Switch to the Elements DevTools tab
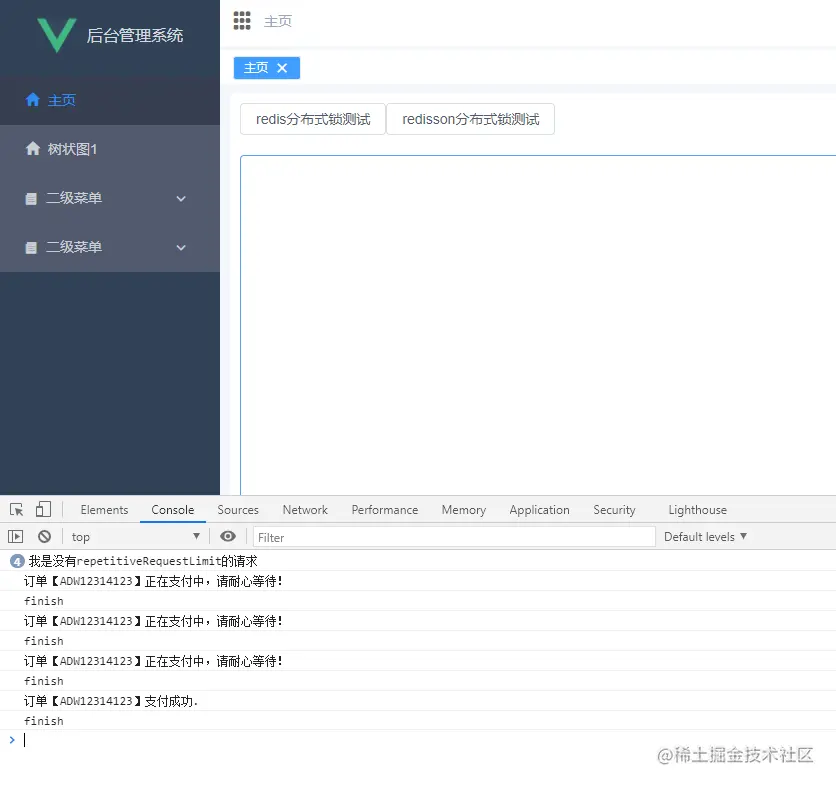Viewport: 836px width, 787px height. [x=104, y=510]
